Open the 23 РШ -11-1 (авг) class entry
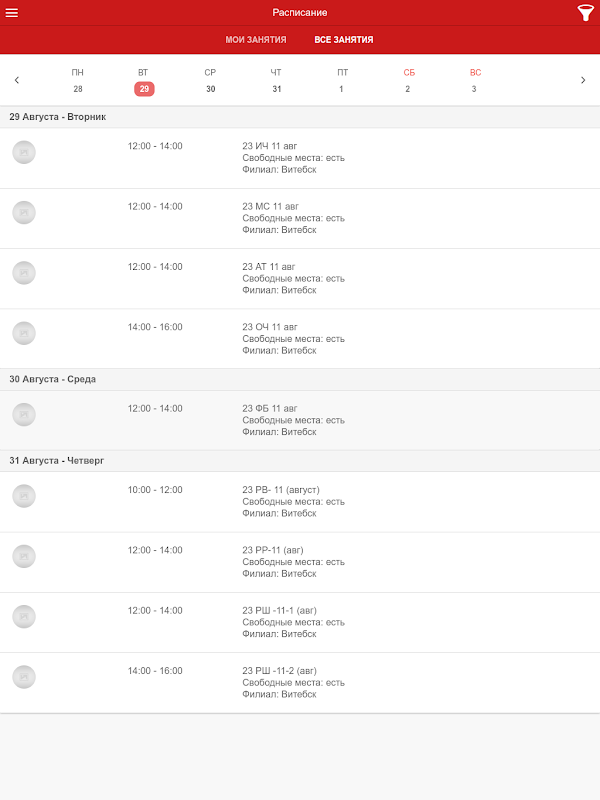 pos(300,622)
